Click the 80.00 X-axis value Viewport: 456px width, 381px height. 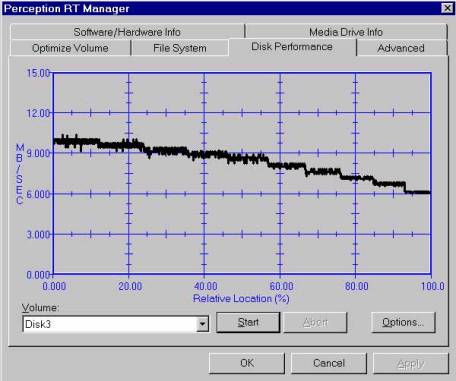click(x=357, y=286)
